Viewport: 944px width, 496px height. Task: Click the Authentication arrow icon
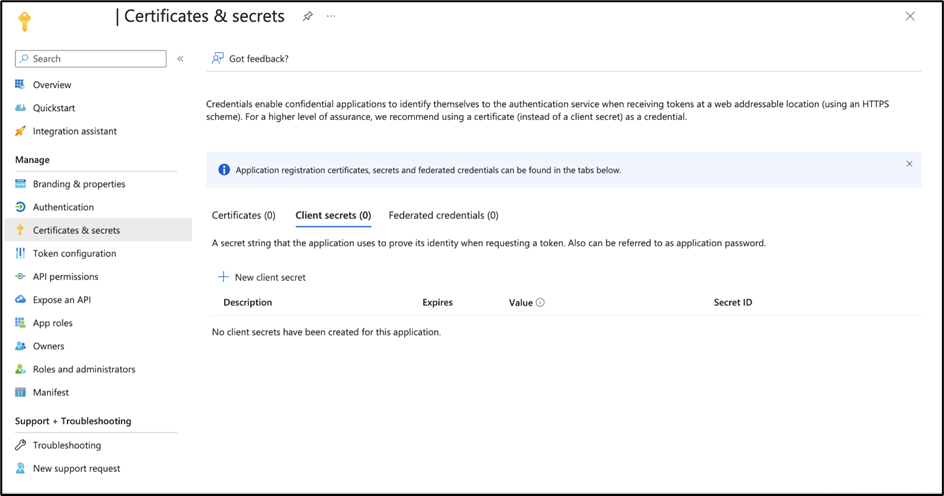(x=20, y=206)
